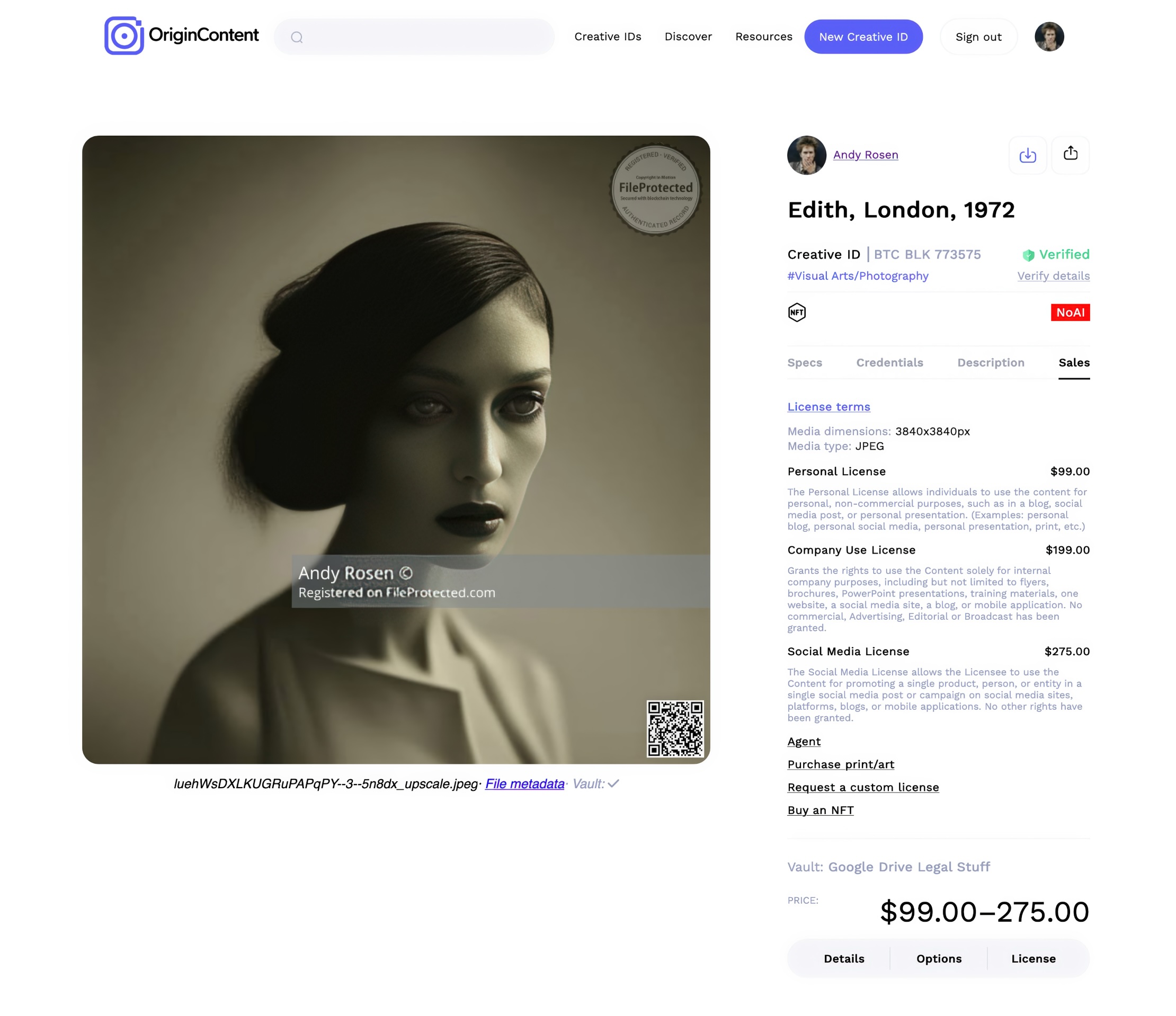1176x1016 pixels.
Task: Click the download icon button
Action: (x=1027, y=155)
